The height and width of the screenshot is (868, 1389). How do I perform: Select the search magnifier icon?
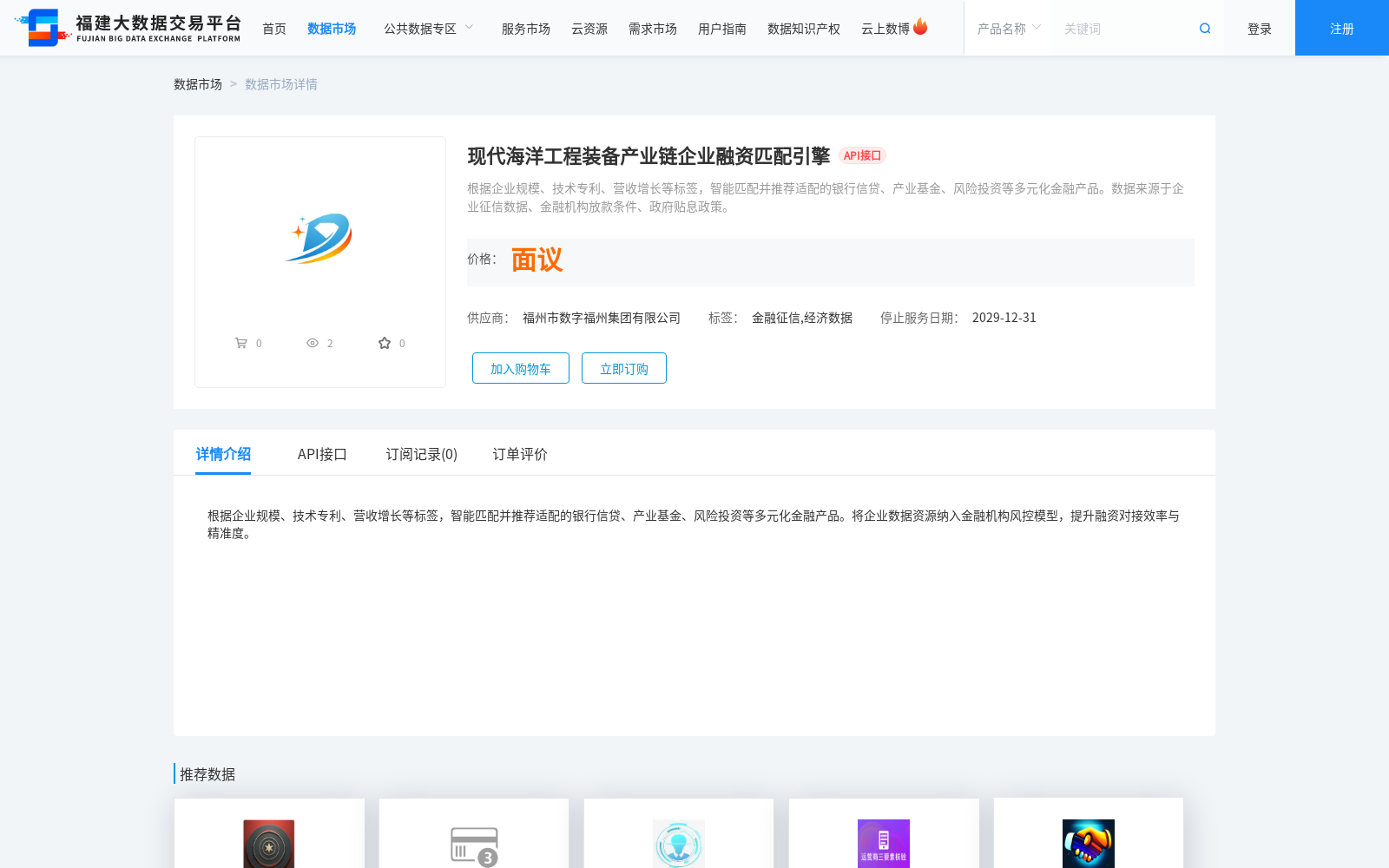point(1204,28)
